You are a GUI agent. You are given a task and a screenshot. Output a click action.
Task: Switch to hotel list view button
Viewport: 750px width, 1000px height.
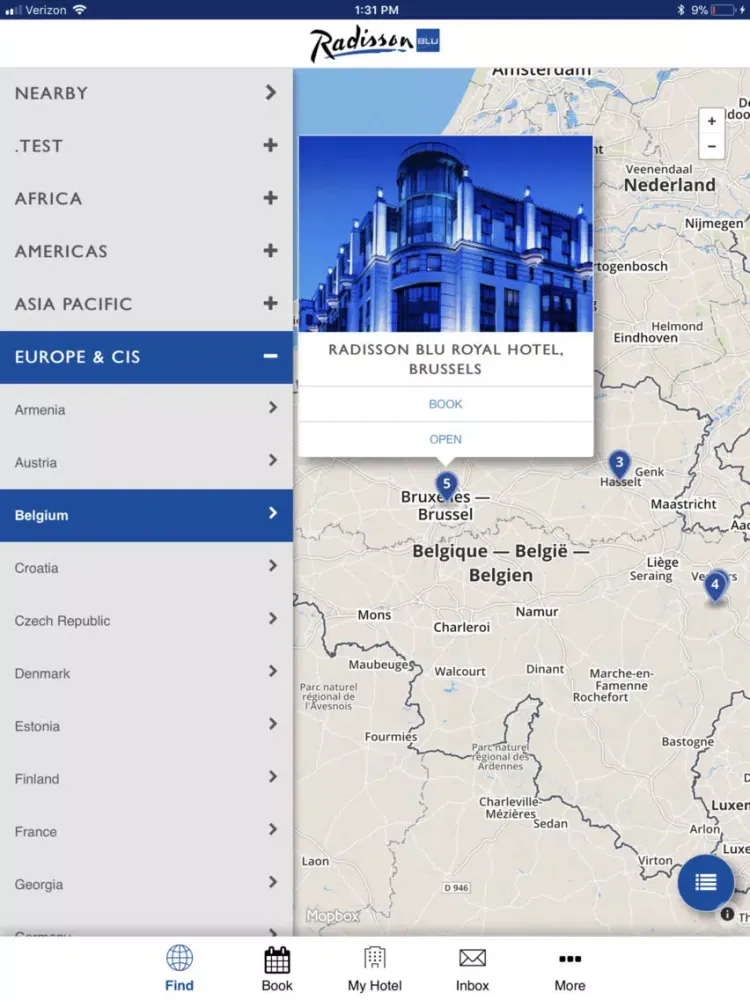point(705,882)
